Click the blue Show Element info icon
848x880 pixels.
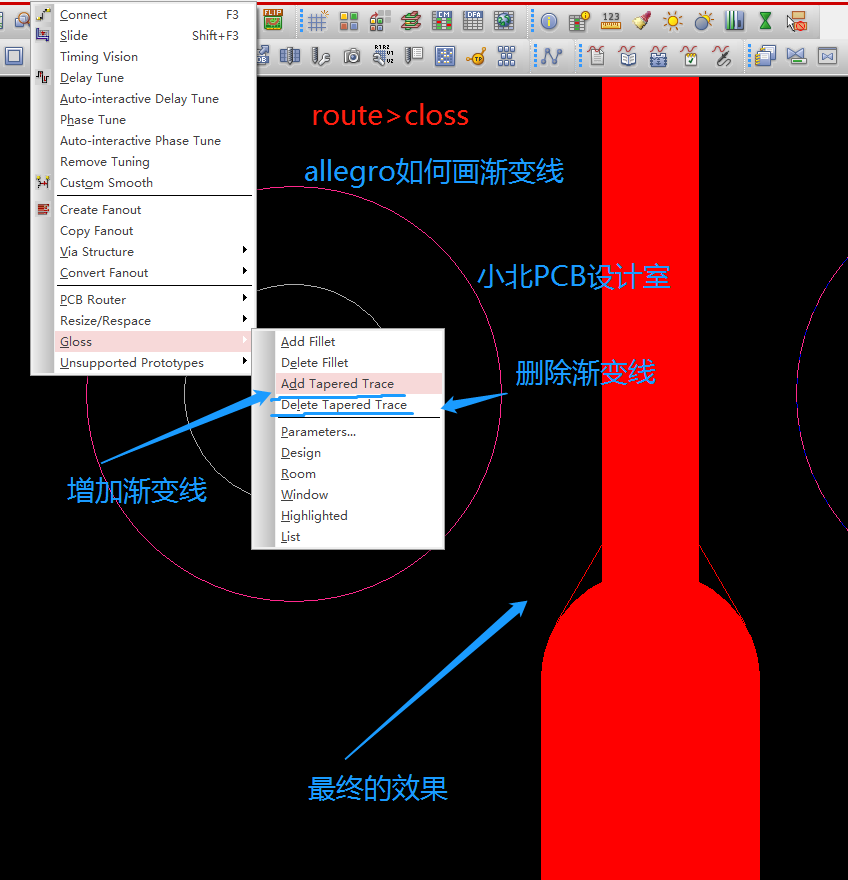[549, 21]
